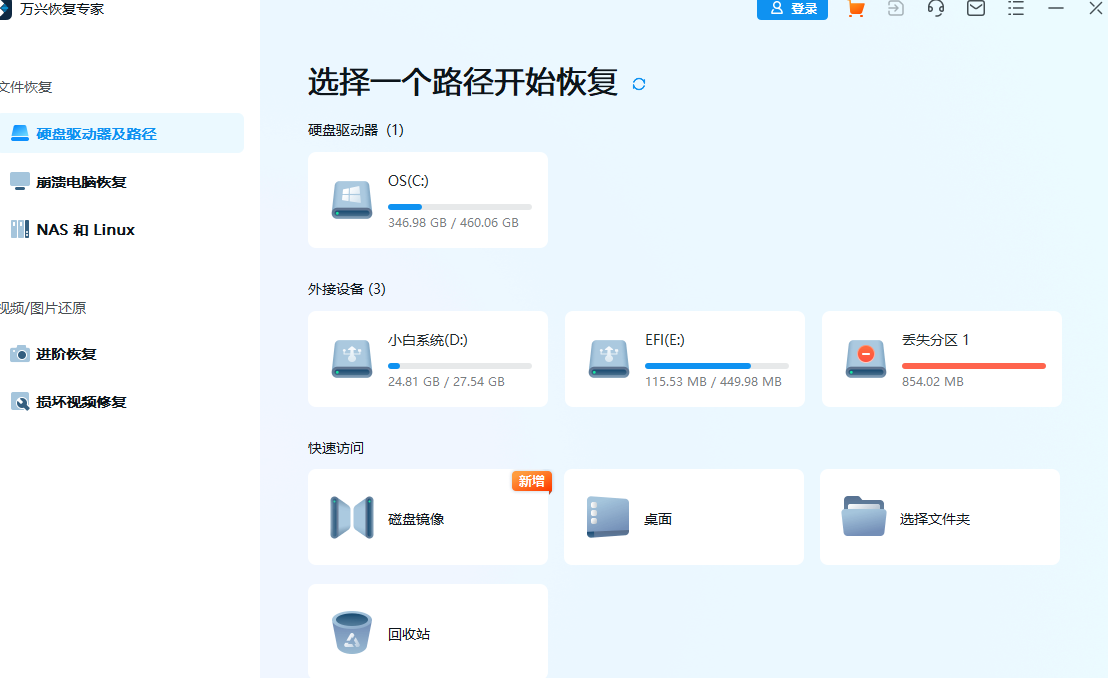Click the blue 登录 login button
The image size is (1108, 678).
[x=792, y=9]
